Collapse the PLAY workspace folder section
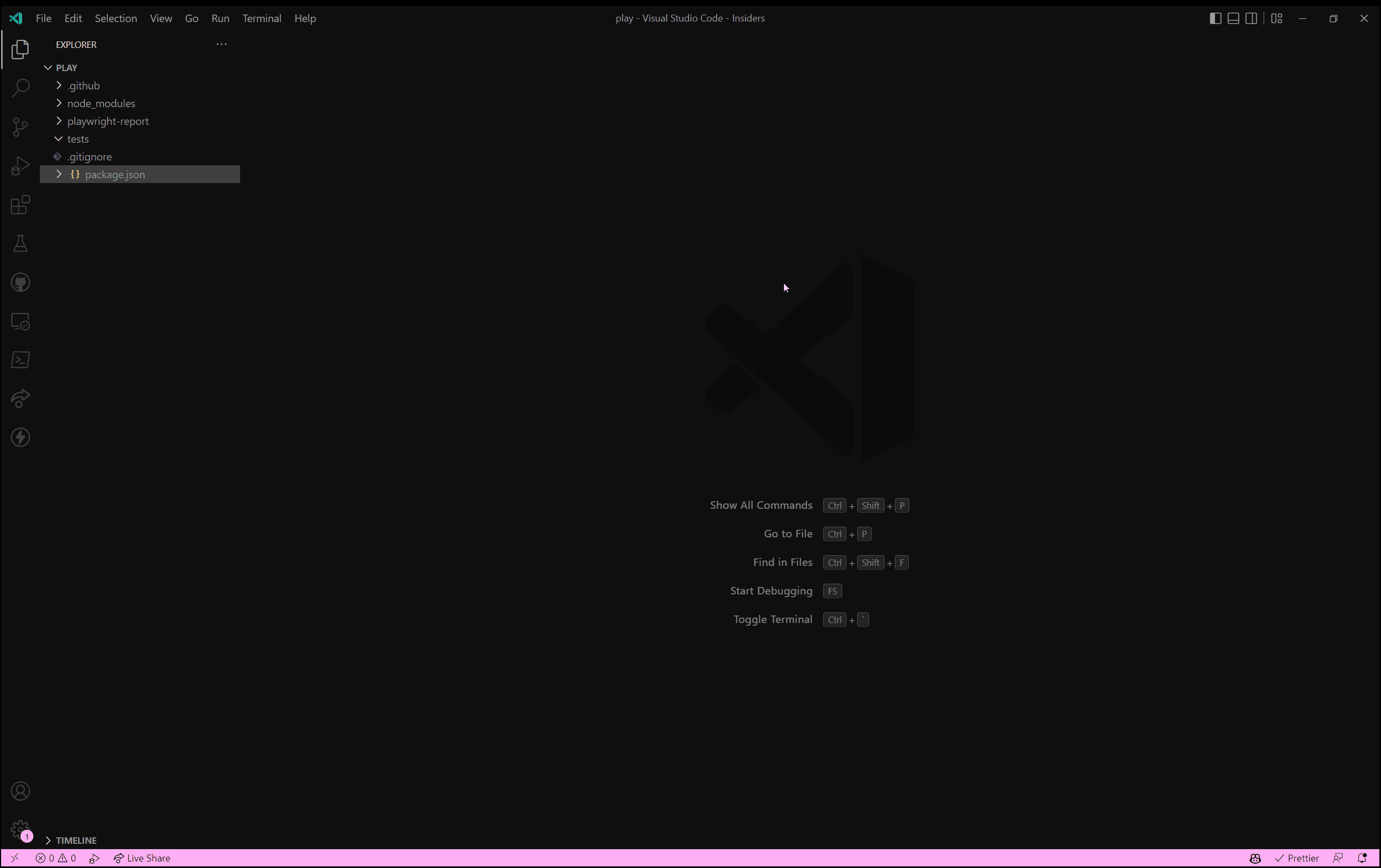Image resolution: width=1381 pixels, height=868 pixels. click(48, 68)
